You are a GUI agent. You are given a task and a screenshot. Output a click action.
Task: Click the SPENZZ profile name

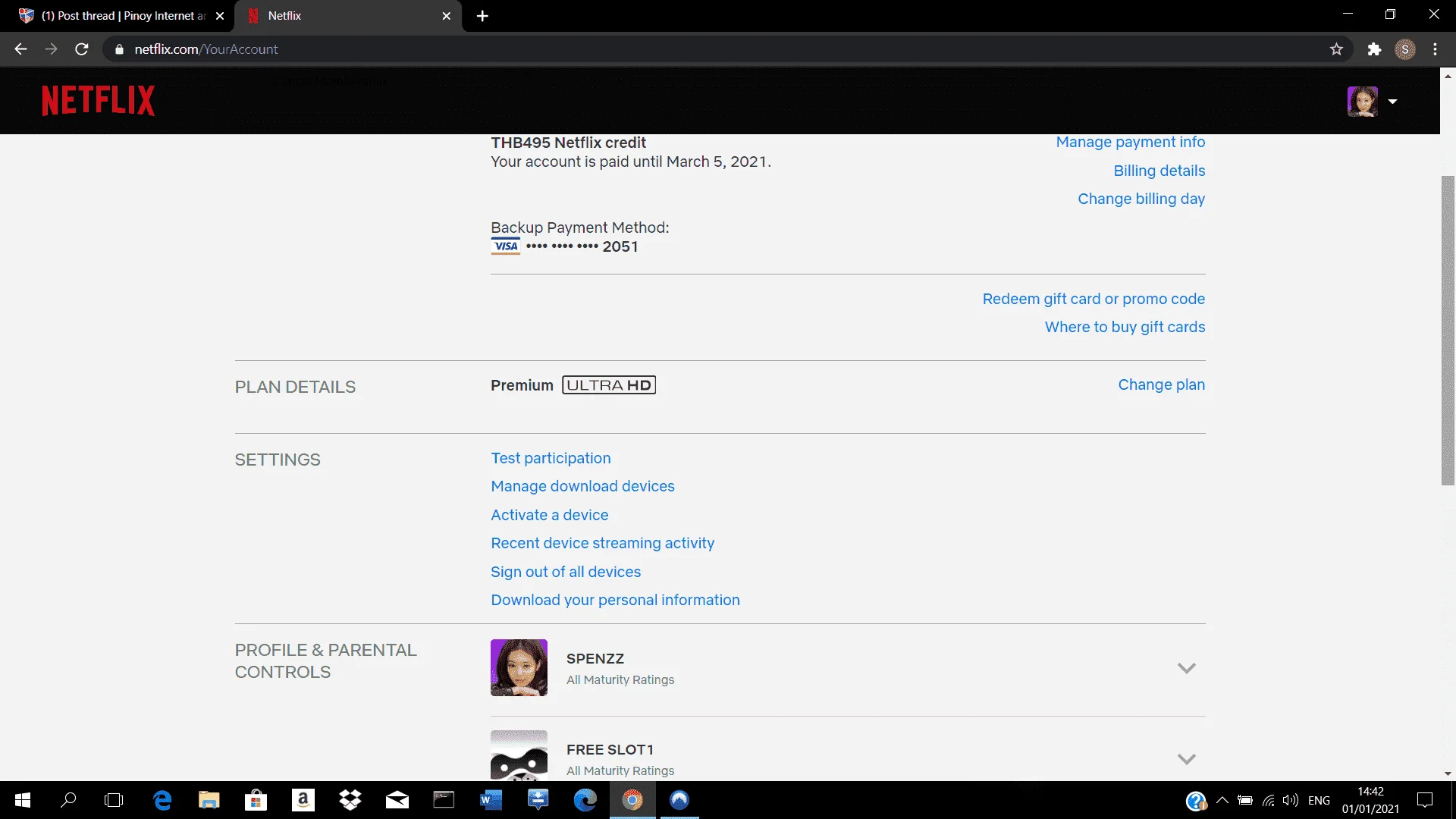tap(595, 658)
